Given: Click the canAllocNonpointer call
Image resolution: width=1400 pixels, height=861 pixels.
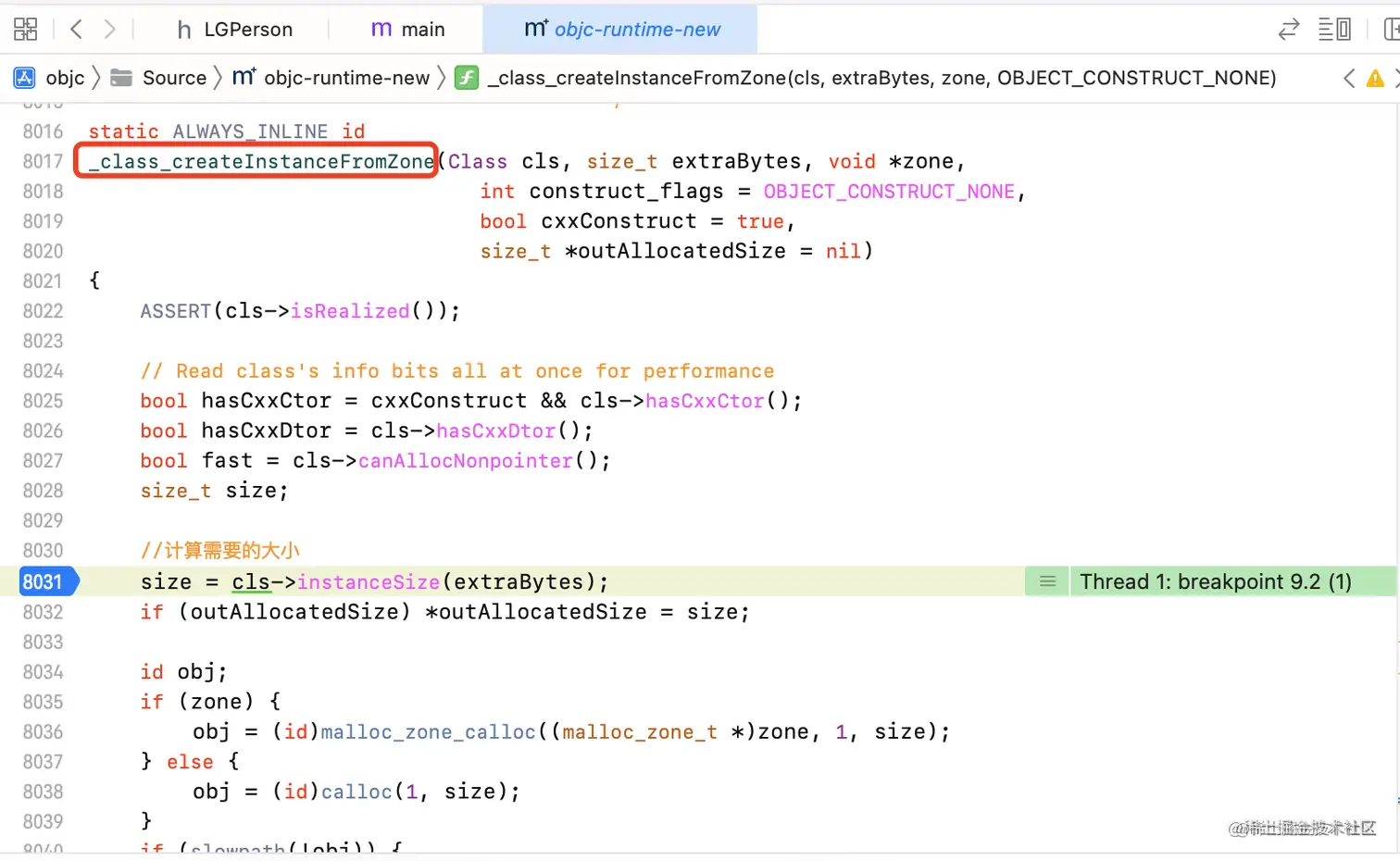Looking at the screenshot, I should coord(466,460).
